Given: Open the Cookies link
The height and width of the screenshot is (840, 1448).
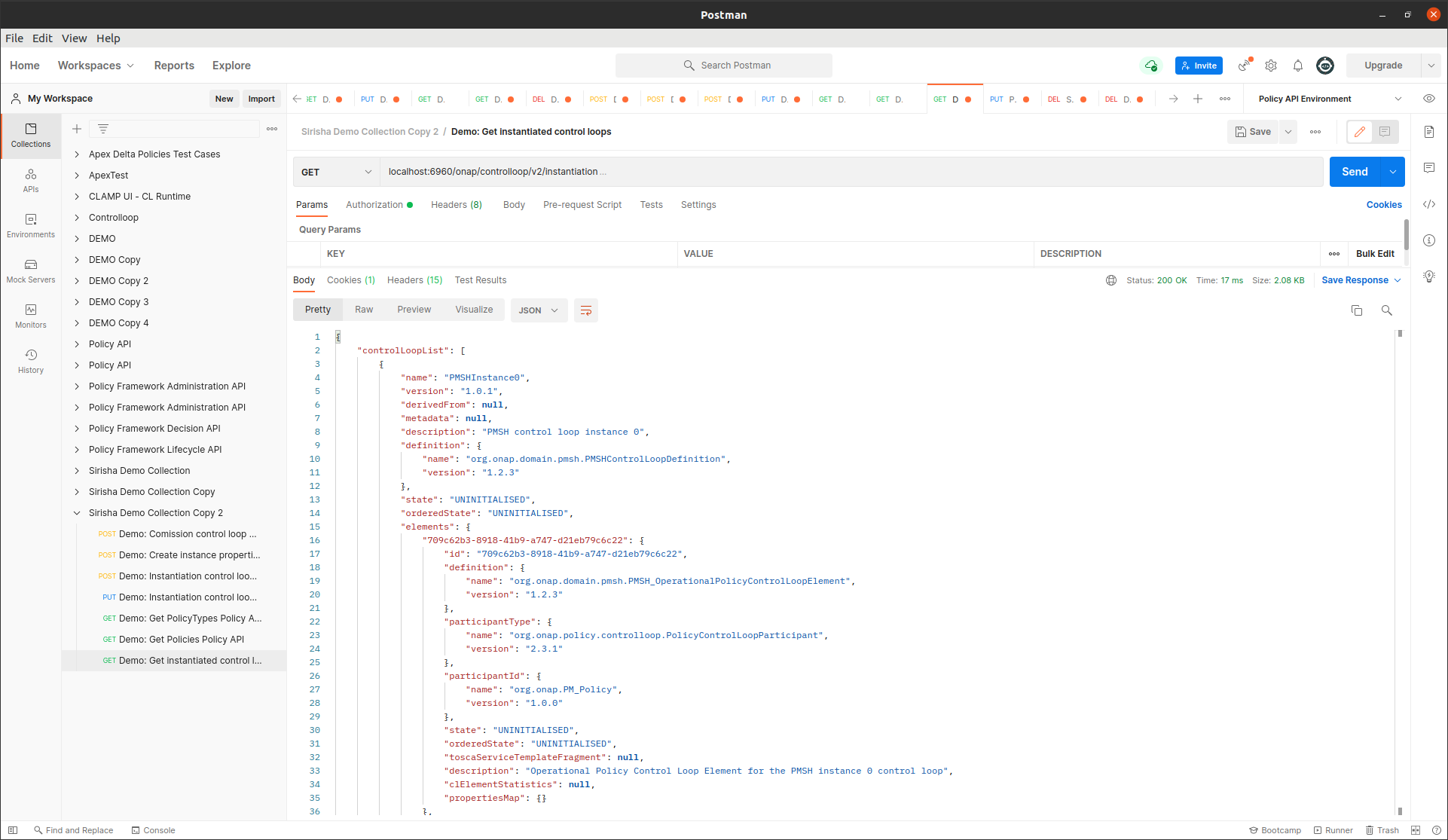Looking at the screenshot, I should click(1384, 205).
